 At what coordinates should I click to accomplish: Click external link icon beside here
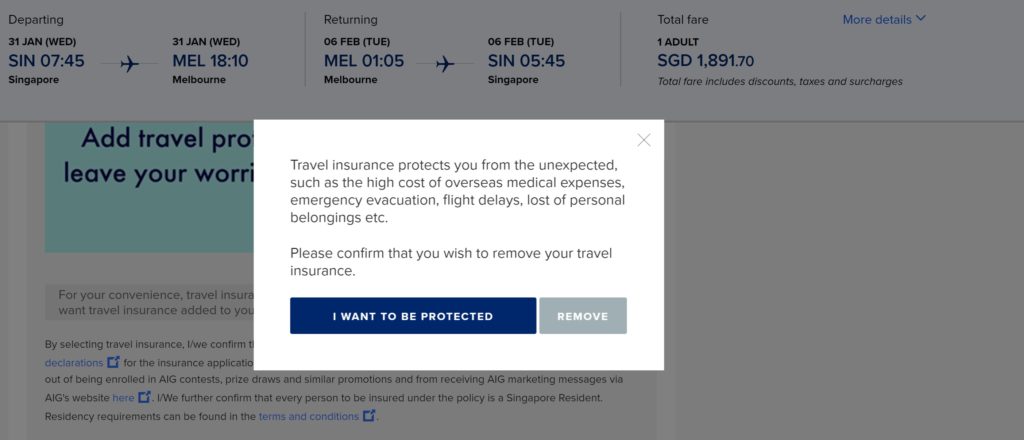pyautogui.click(x=144, y=397)
